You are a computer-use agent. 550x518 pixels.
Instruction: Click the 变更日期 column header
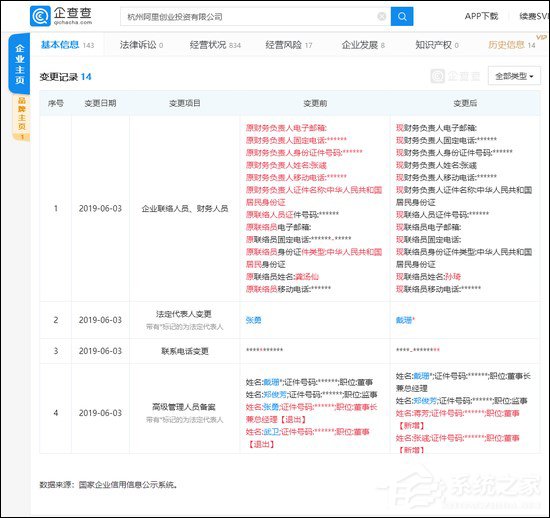100,103
